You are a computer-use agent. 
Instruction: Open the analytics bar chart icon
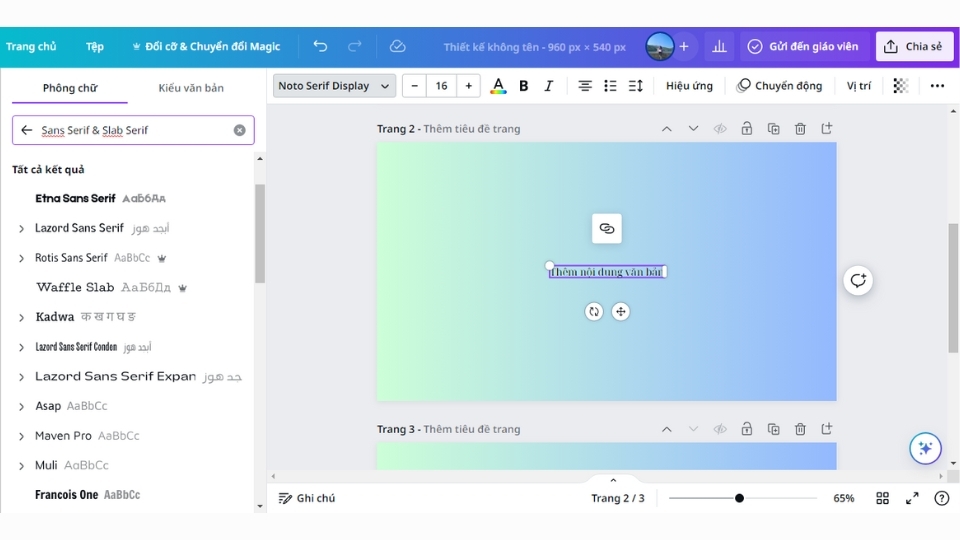coord(719,47)
